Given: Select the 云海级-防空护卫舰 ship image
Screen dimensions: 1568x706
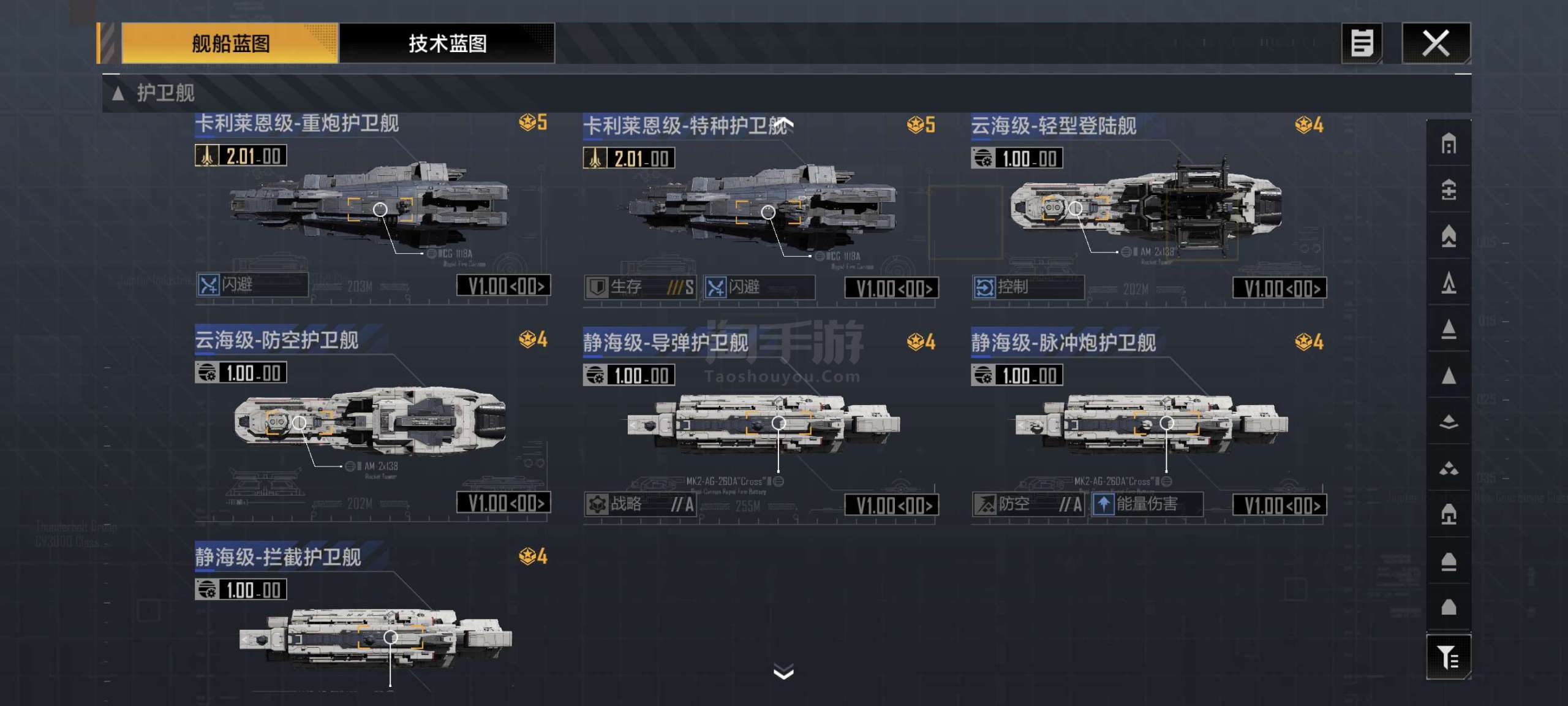Looking at the screenshot, I should pyautogui.click(x=370, y=422).
